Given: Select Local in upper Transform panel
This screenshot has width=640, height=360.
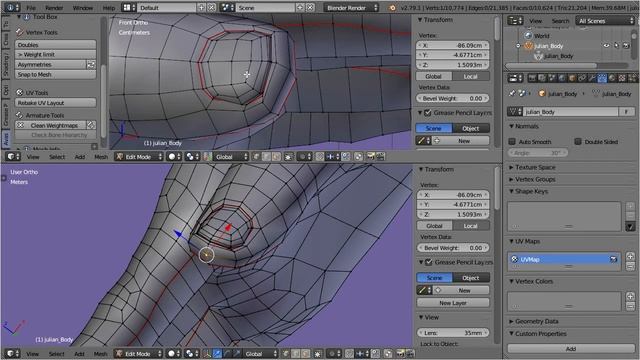Looking at the screenshot, I should 471,76.
